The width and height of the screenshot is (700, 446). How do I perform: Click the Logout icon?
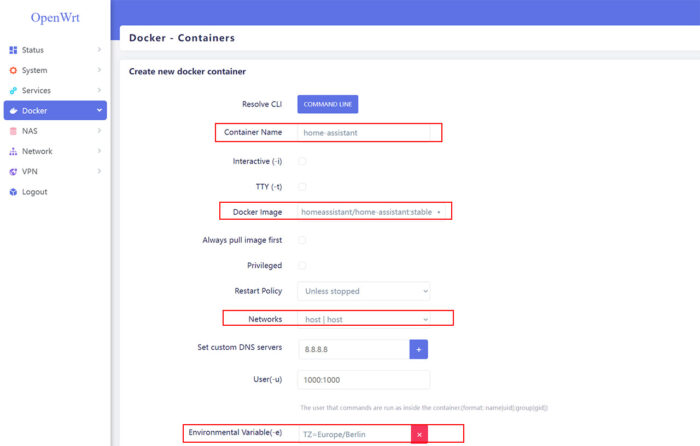(x=13, y=192)
